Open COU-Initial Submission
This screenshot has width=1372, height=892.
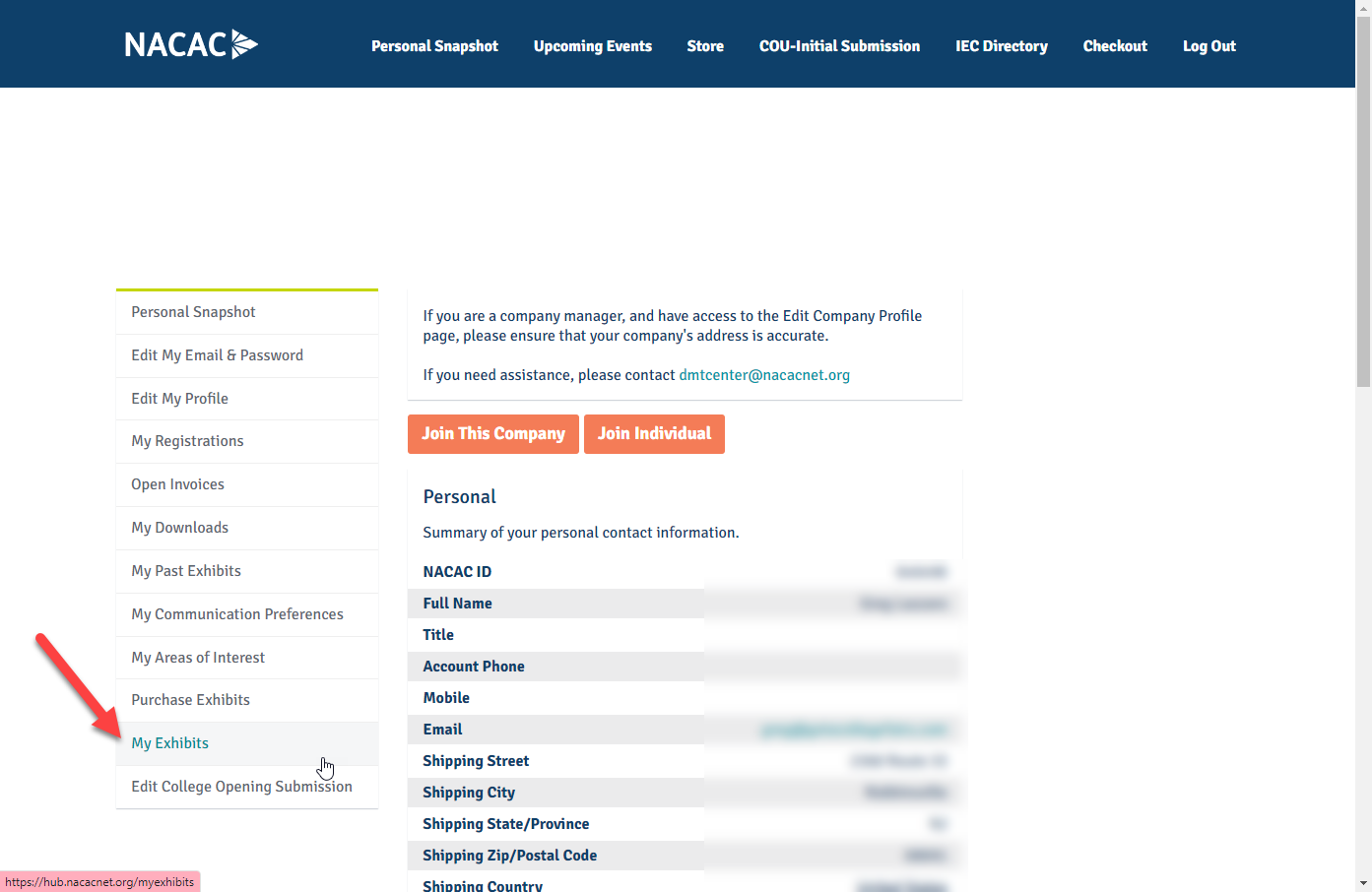pyautogui.click(x=839, y=46)
